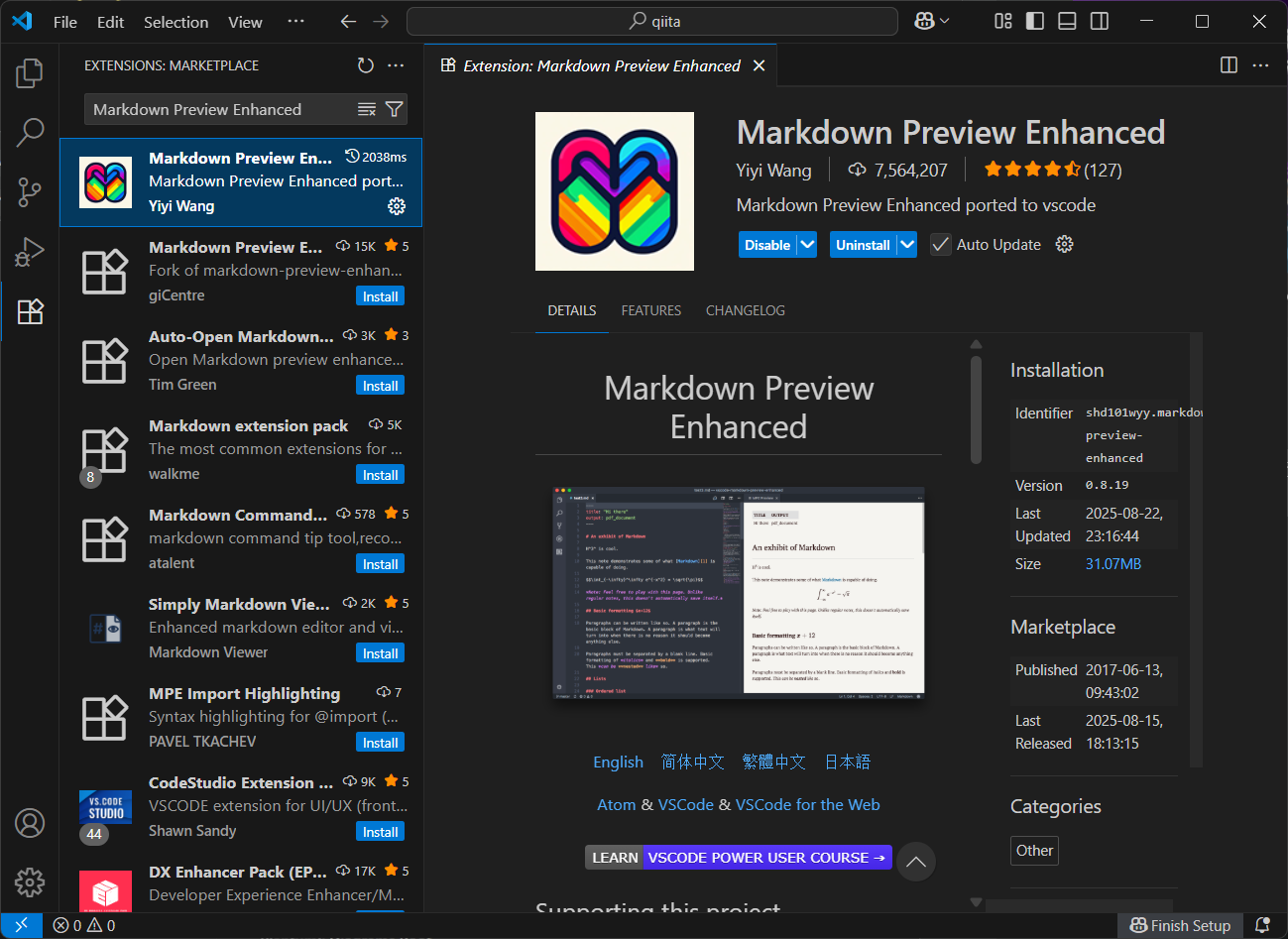Open the 日本語 language link
Image resolution: width=1288 pixels, height=939 pixels.
click(847, 762)
